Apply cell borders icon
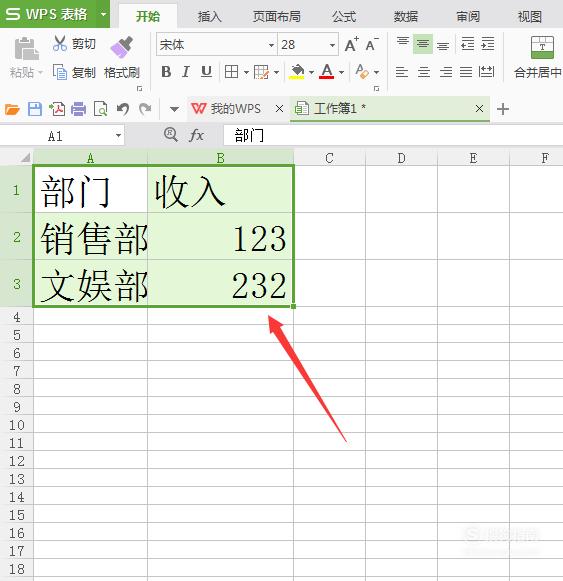Viewport: 563px width, 581px height. [232, 72]
